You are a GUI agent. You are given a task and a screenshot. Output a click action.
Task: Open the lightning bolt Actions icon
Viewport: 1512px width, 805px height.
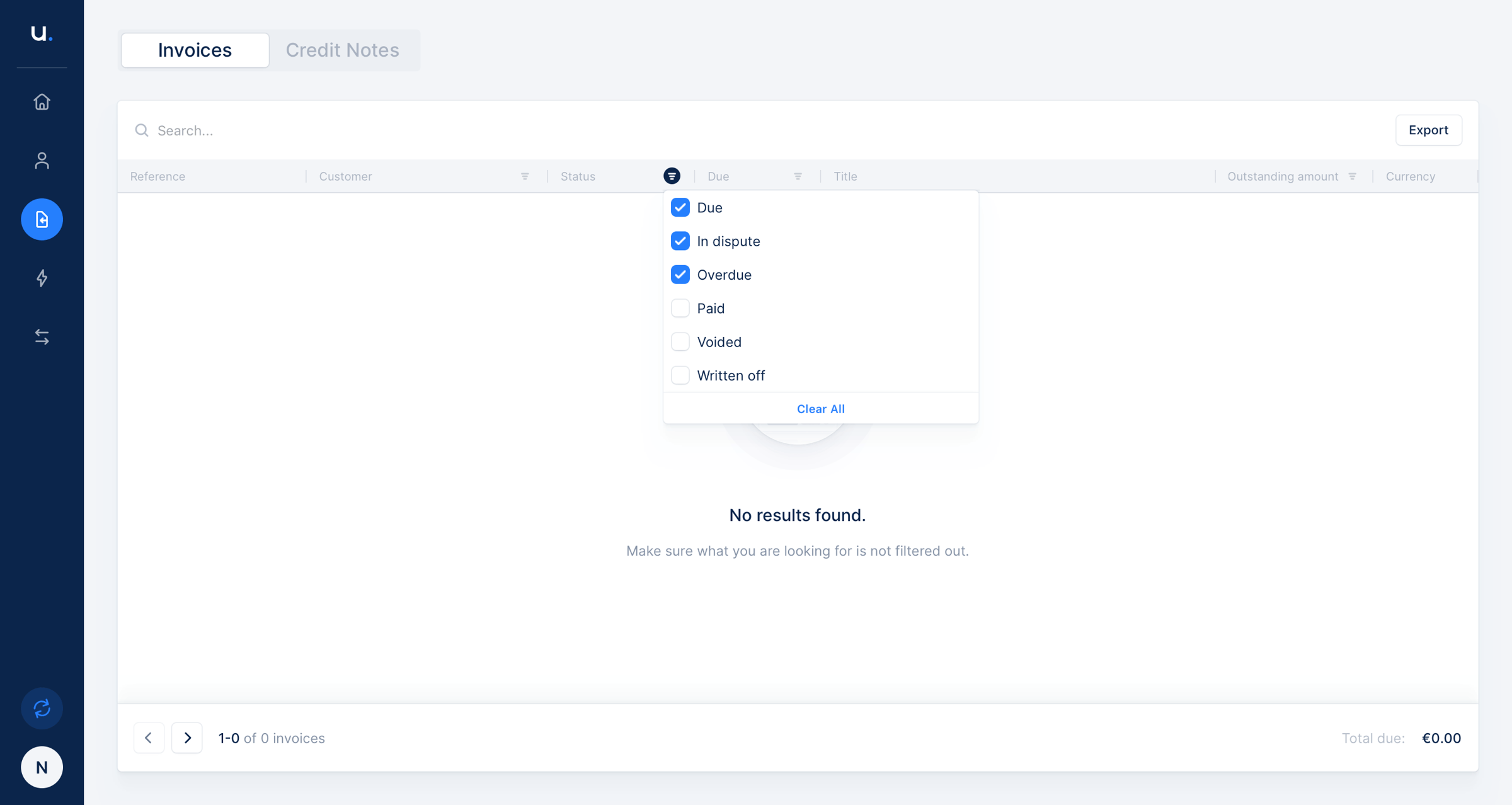click(x=42, y=278)
